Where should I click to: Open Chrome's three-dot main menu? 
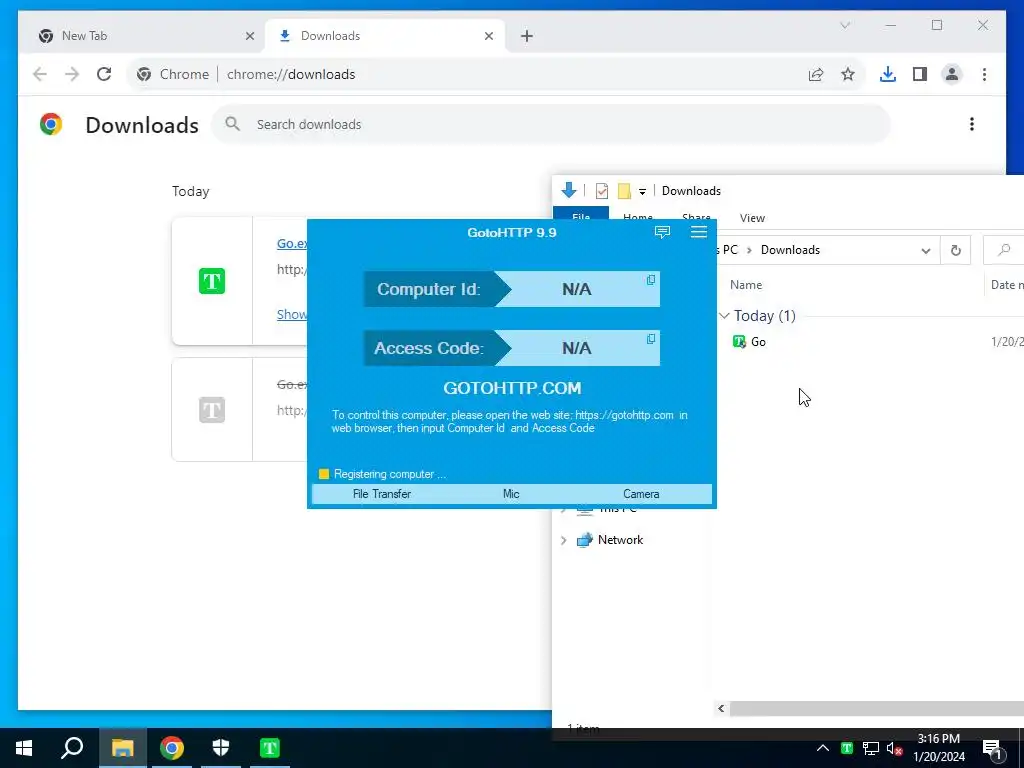(984, 74)
